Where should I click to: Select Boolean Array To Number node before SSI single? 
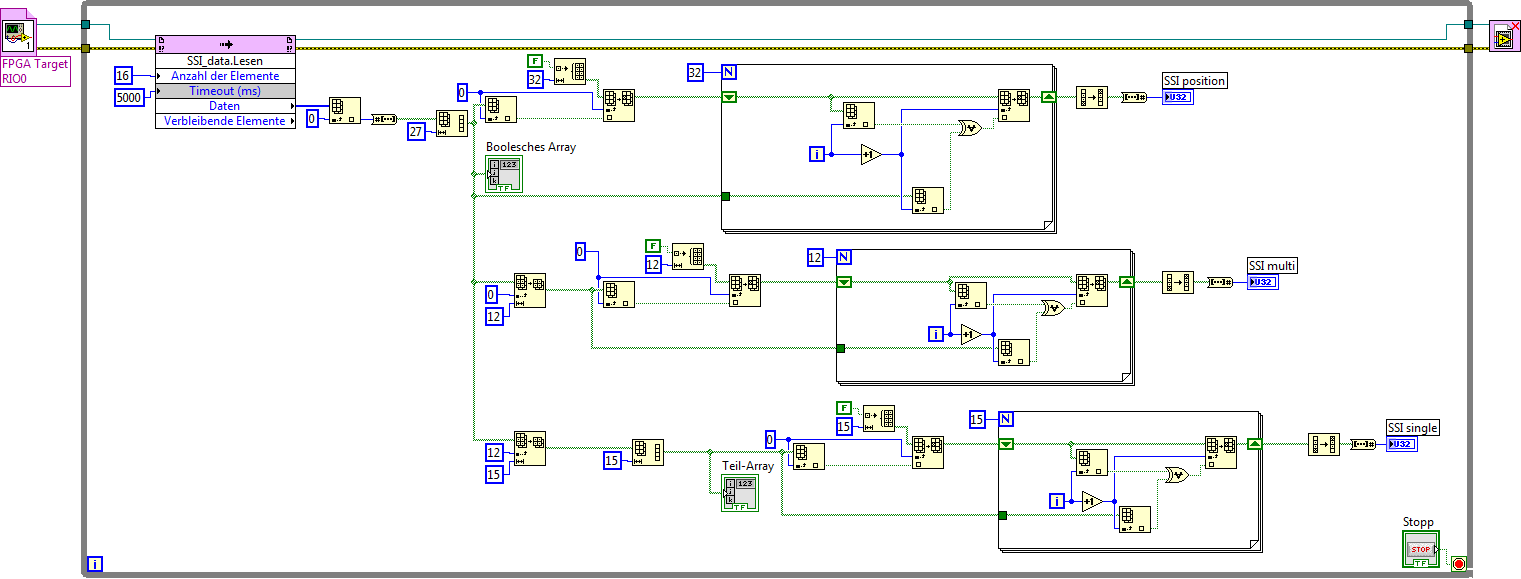1364,444
